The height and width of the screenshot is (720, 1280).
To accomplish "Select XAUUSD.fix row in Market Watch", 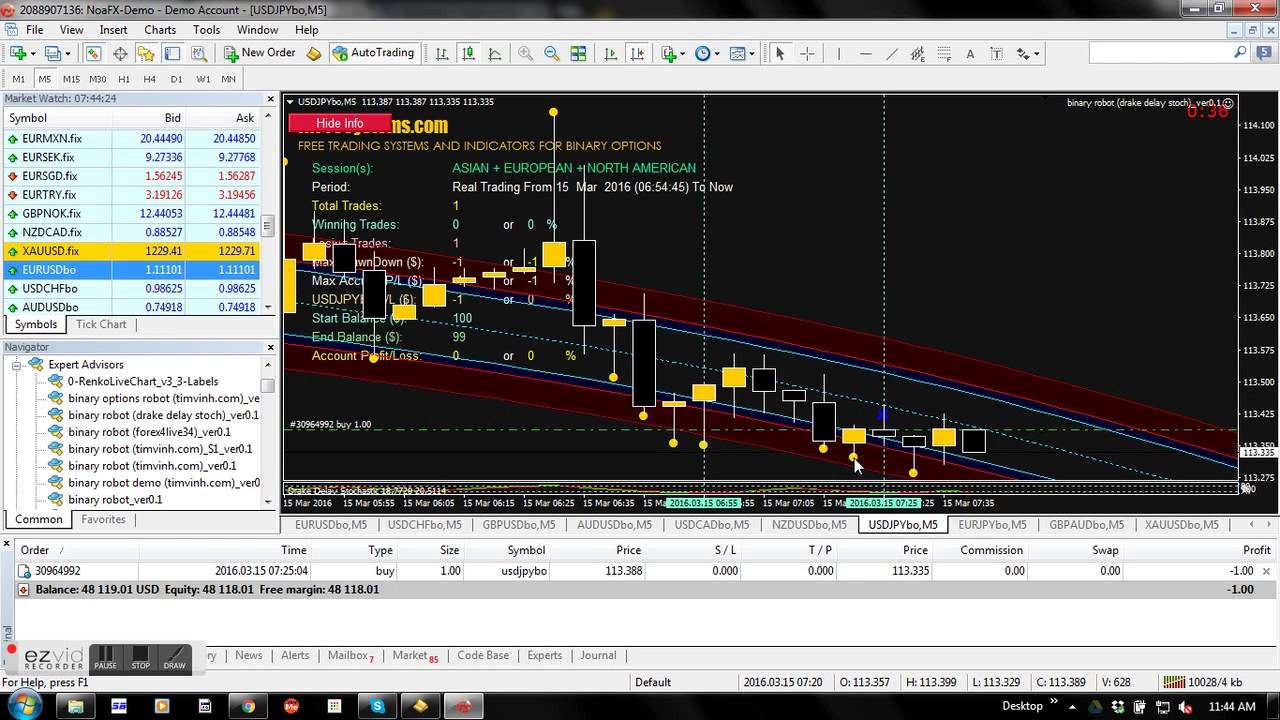I will click(x=132, y=251).
